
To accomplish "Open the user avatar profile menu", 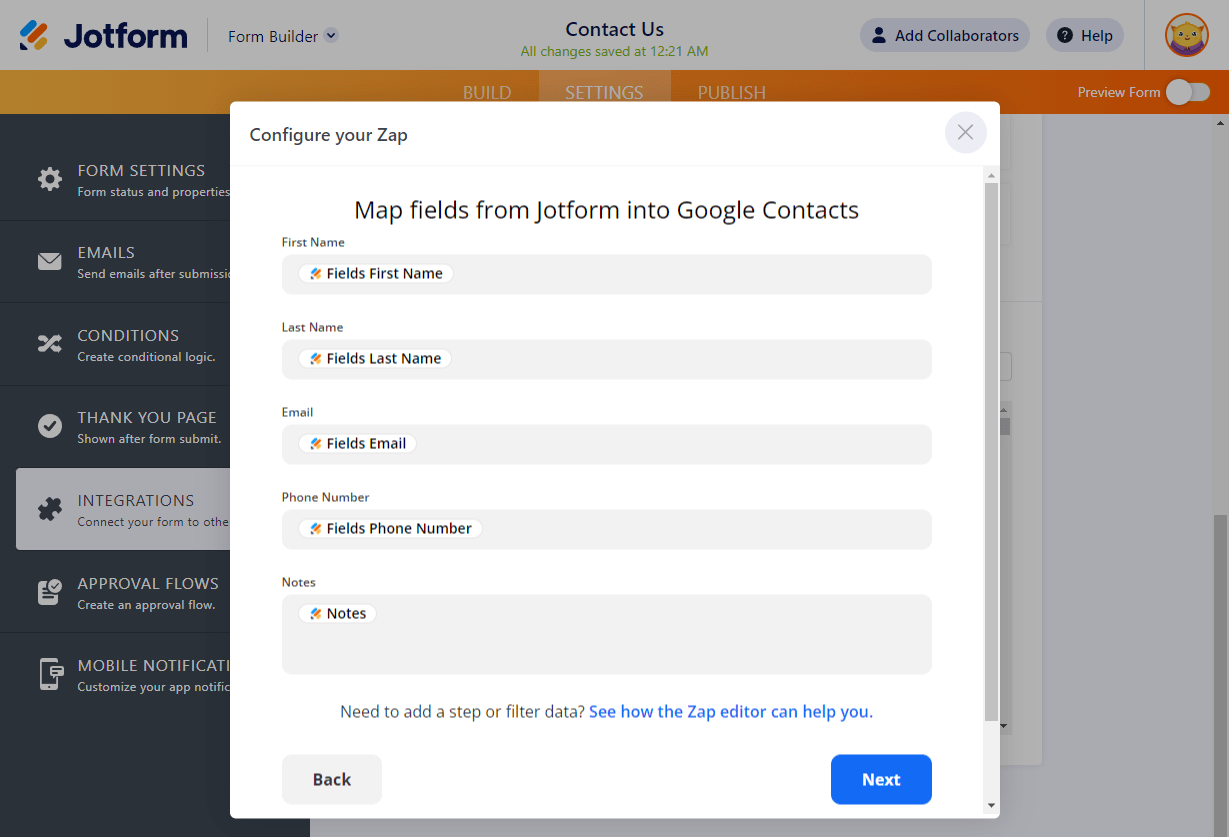I will point(1186,36).
